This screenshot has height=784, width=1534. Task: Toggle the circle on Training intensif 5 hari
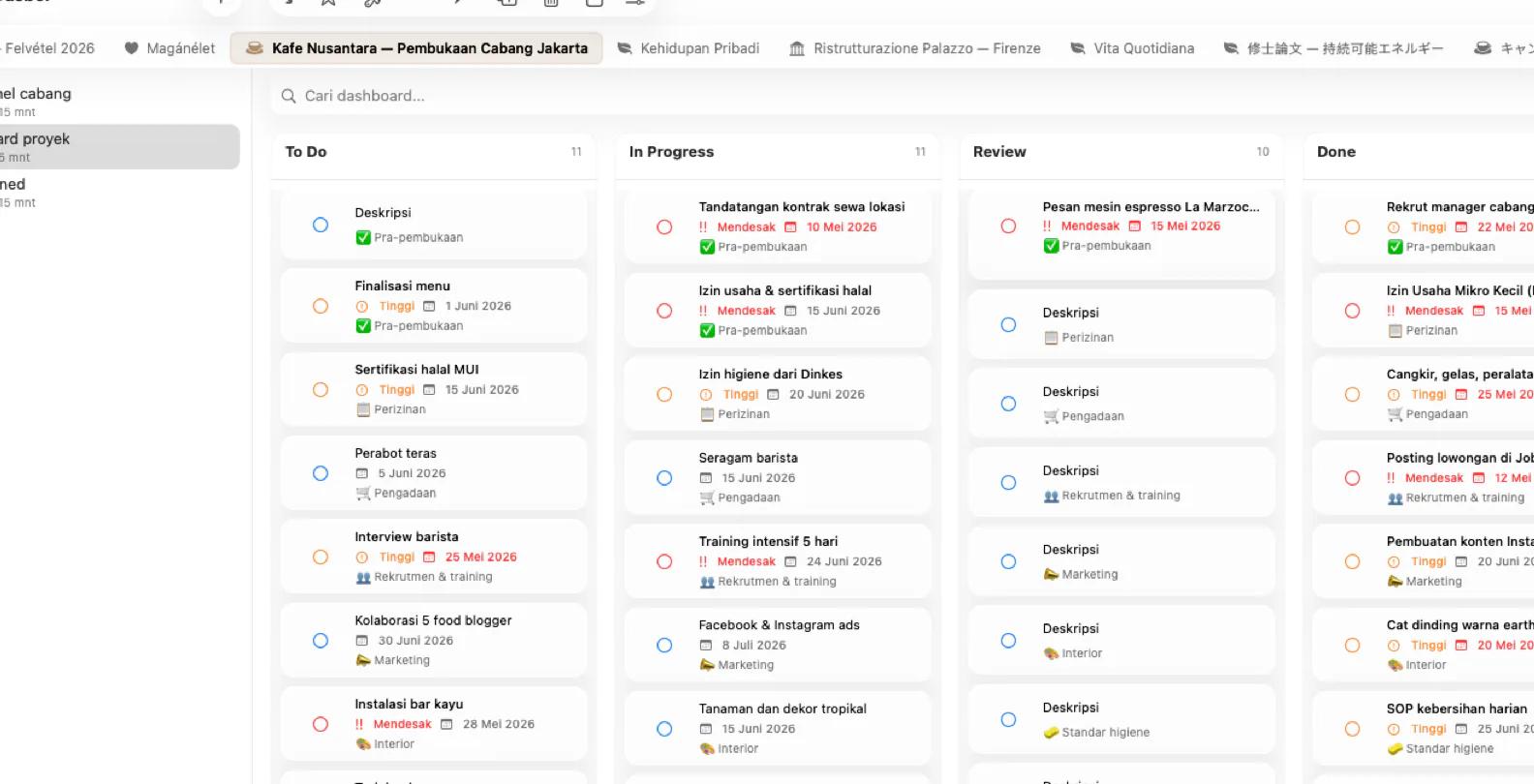tap(664, 562)
